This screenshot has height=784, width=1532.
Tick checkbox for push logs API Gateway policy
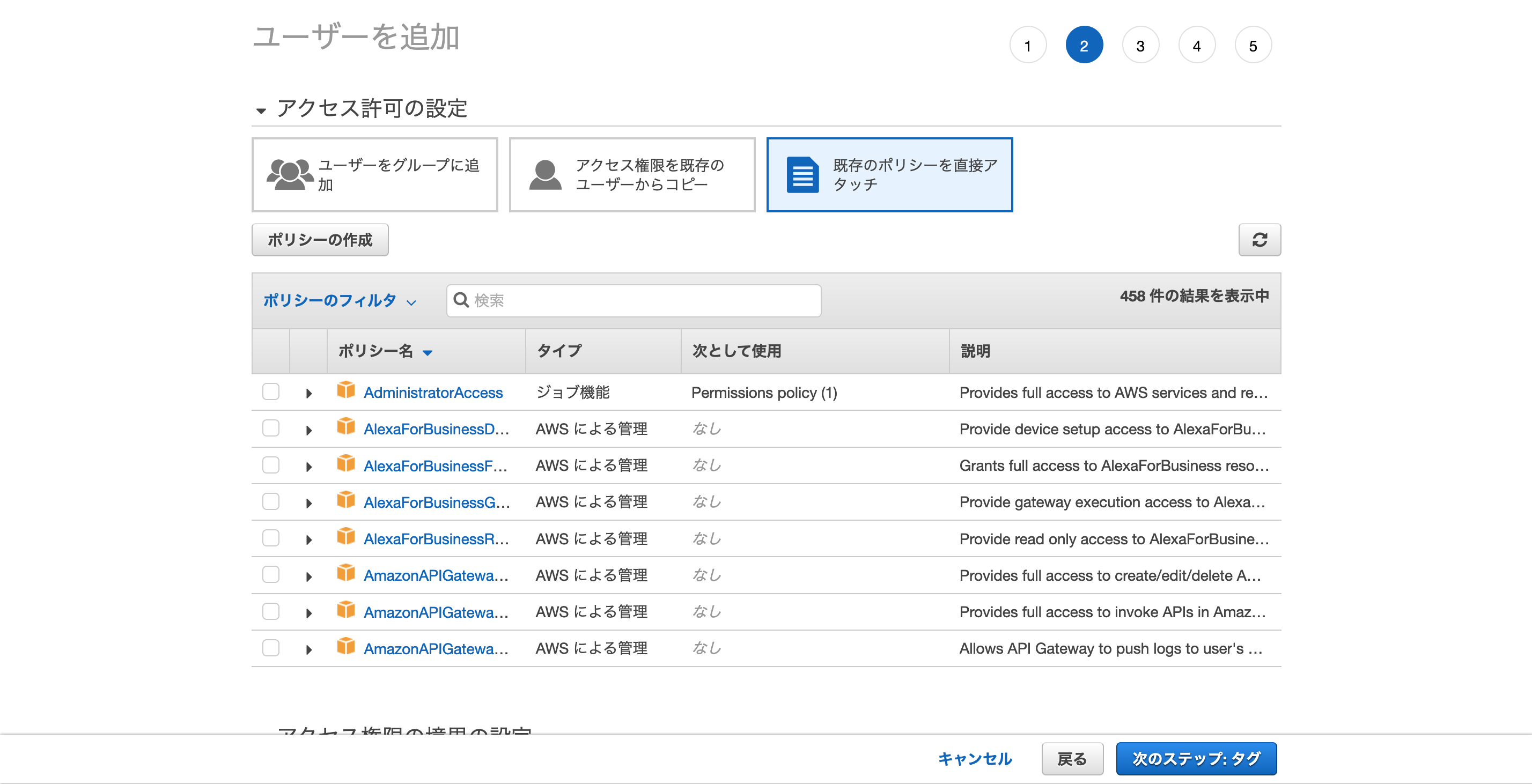(x=270, y=647)
